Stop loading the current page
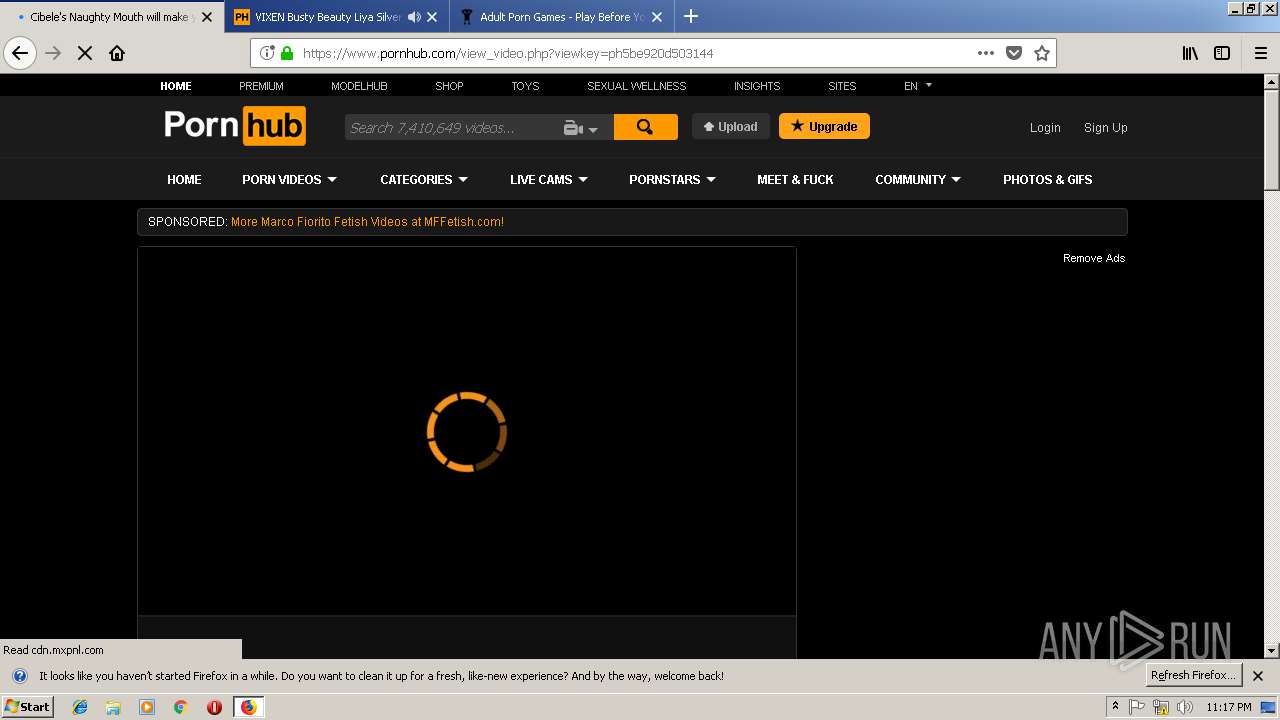The width and height of the screenshot is (1280, 720). (85, 53)
